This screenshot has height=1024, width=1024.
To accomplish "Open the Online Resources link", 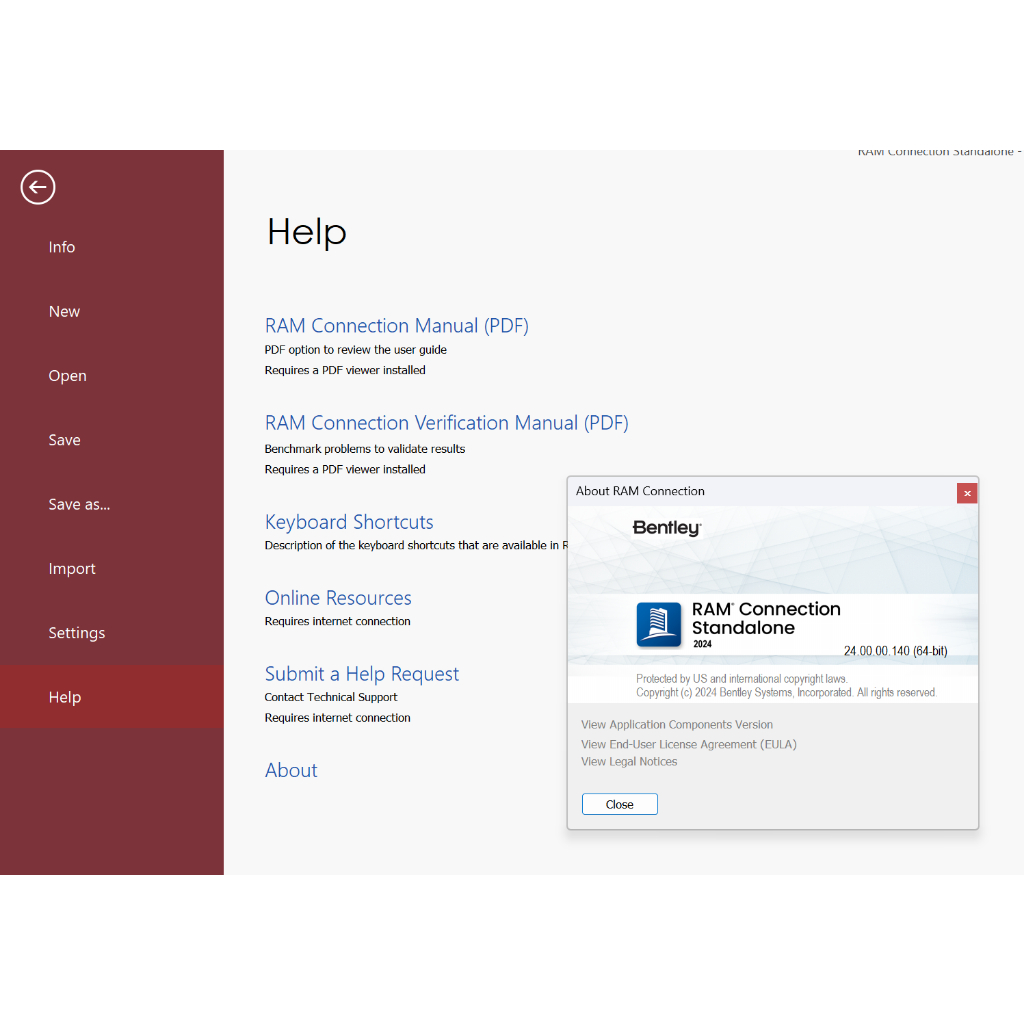I will pyautogui.click(x=338, y=598).
